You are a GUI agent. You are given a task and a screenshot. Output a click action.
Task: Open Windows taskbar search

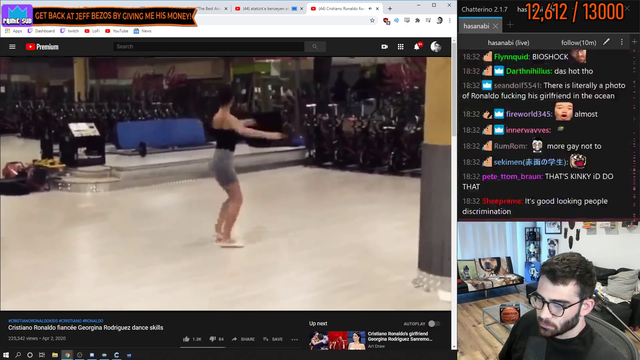click(x=18, y=355)
